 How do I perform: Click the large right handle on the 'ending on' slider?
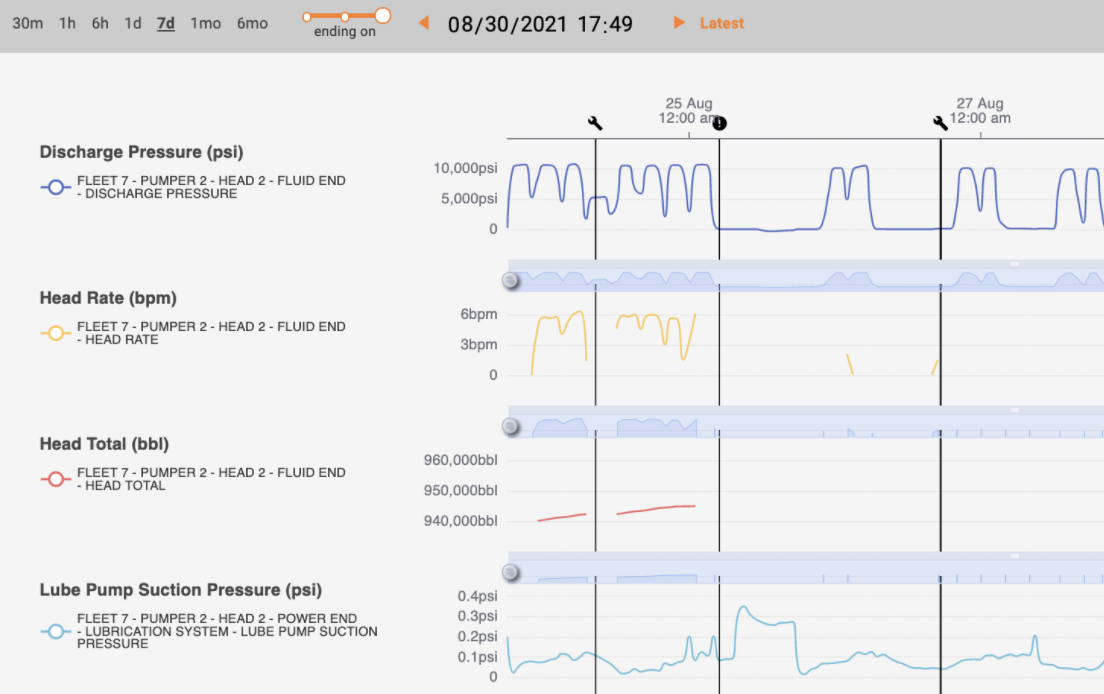tap(382, 15)
